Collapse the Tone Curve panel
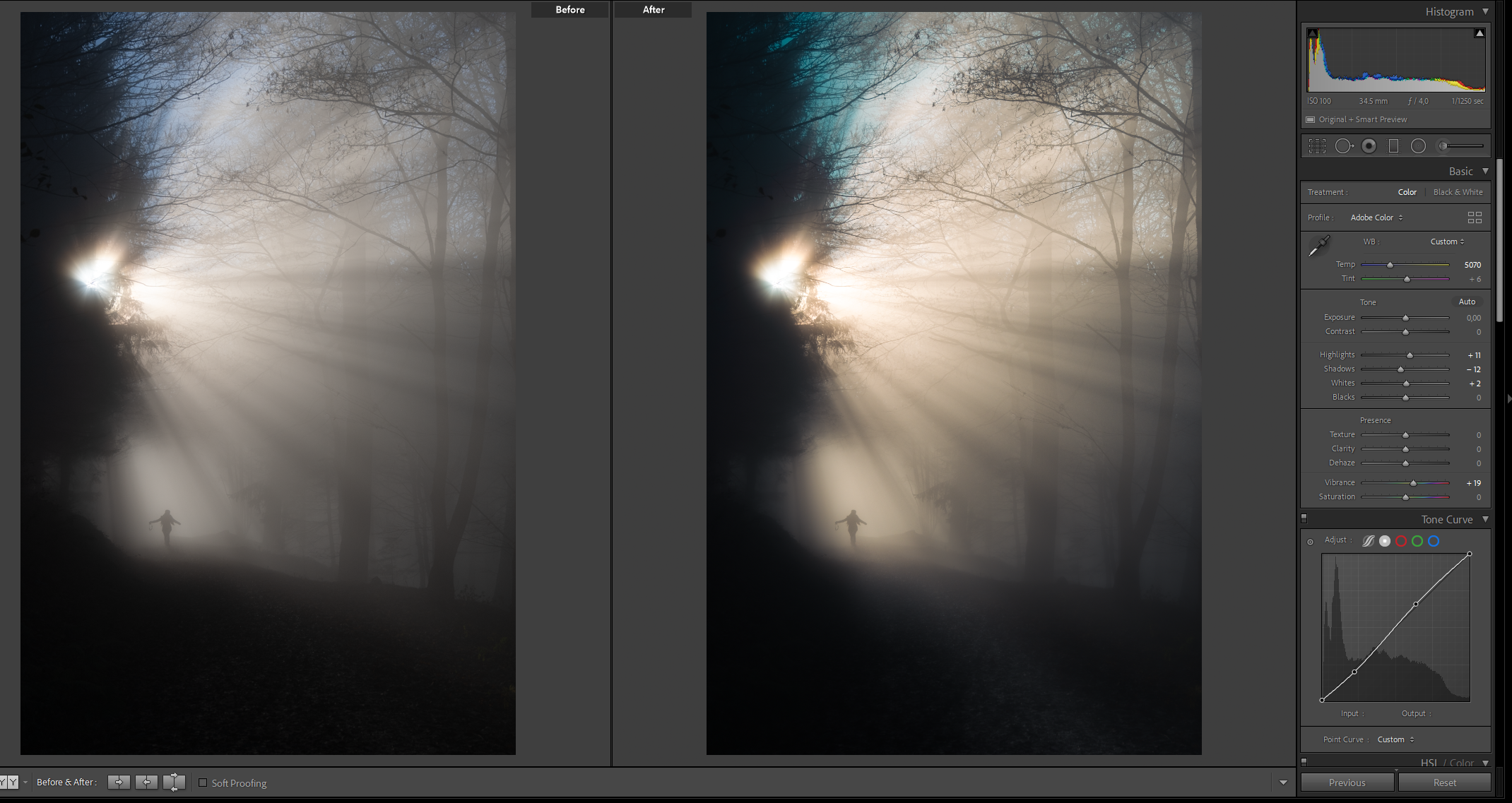The height and width of the screenshot is (803, 1512). coord(1485,519)
